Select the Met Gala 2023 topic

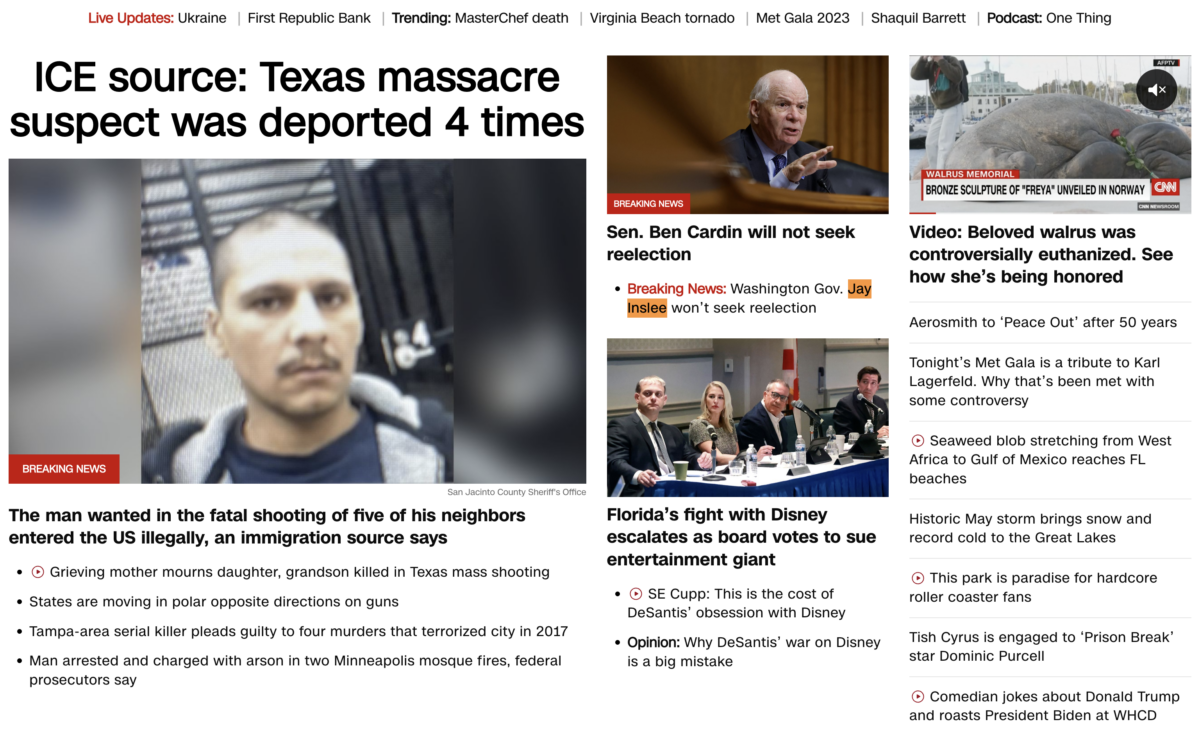pyautogui.click(x=803, y=18)
